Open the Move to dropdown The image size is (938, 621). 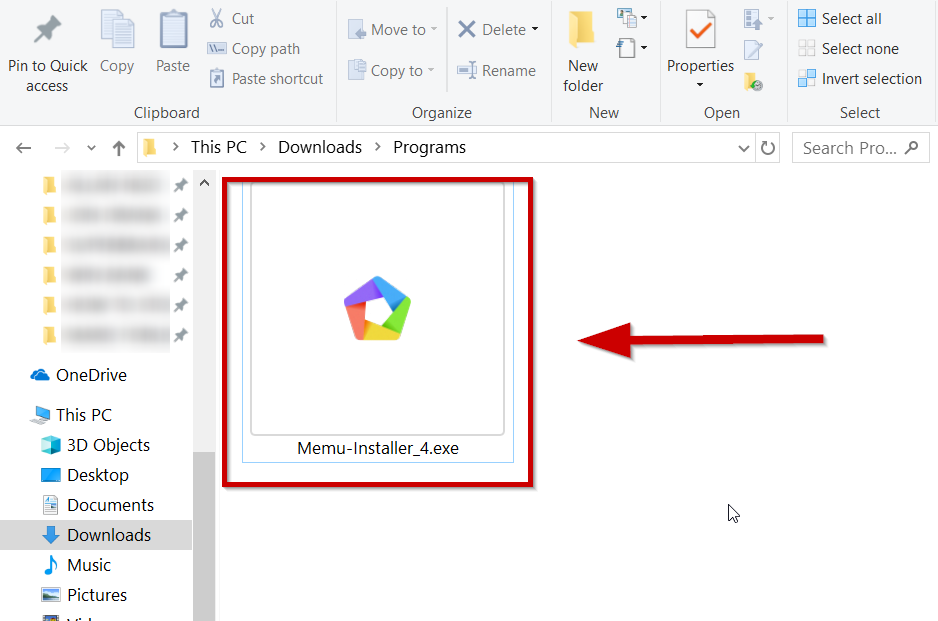(x=392, y=29)
